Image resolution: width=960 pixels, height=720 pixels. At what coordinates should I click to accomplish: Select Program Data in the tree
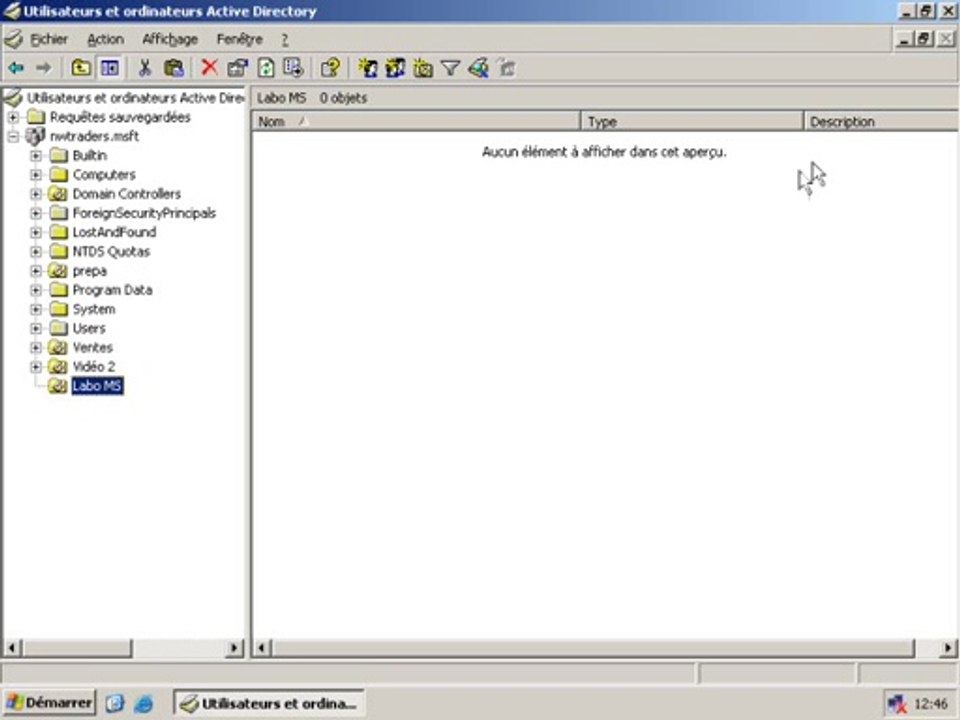(112, 290)
